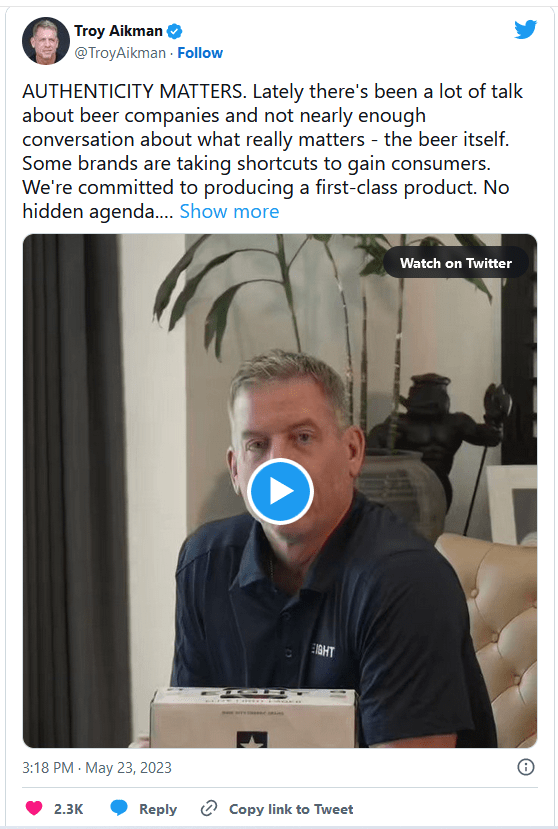Open Troy Aikman's profile picture
This screenshot has width=558, height=829.
click(45, 41)
